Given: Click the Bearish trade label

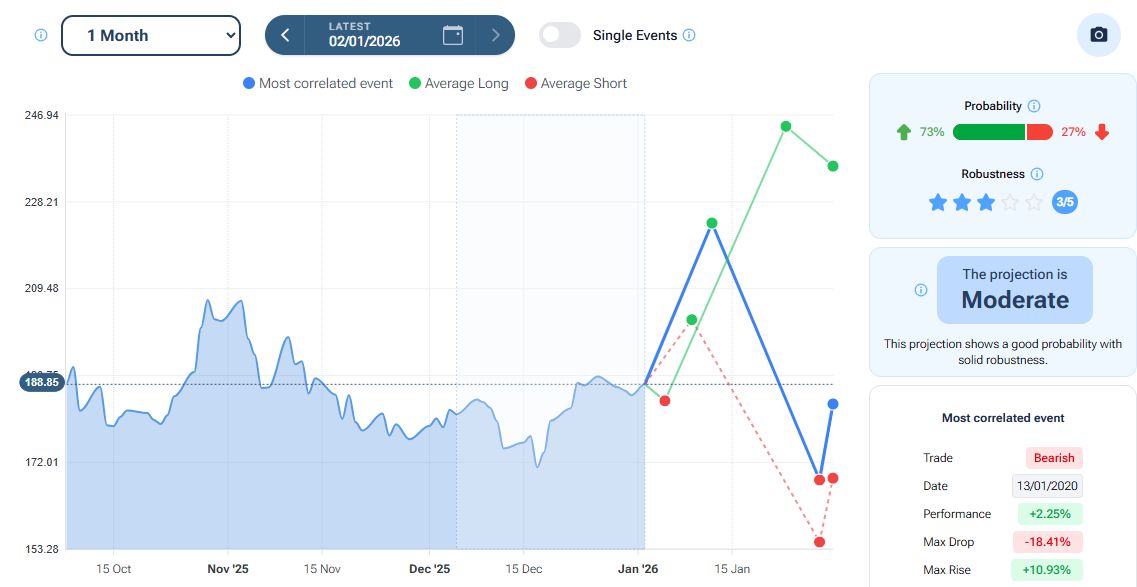Looking at the screenshot, I should (1054, 458).
